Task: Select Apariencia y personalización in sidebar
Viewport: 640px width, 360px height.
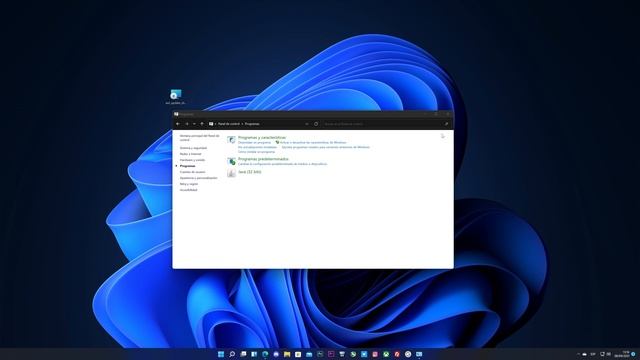Action: pos(198,178)
